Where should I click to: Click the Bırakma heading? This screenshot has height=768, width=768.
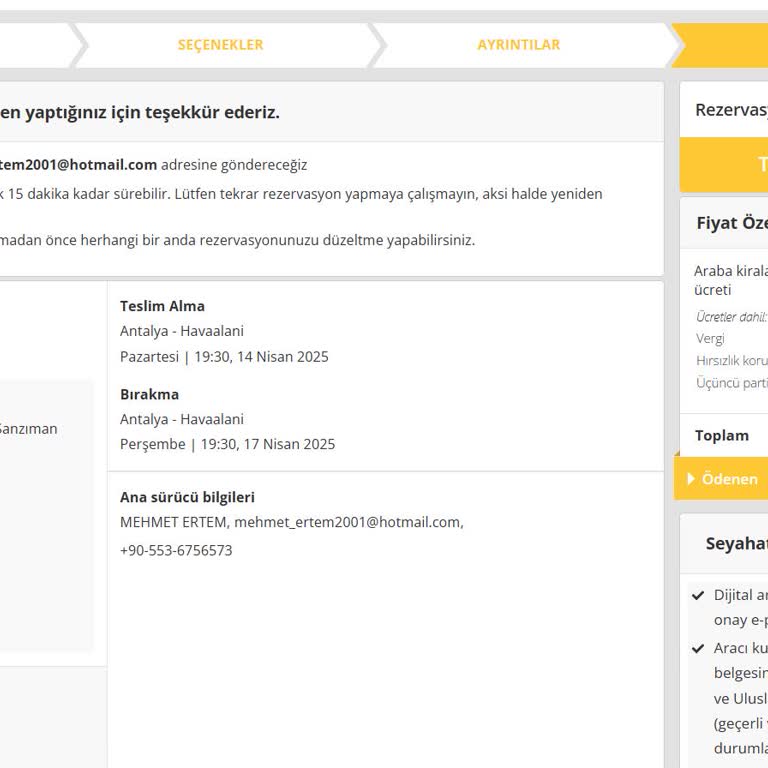click(149, 394)
